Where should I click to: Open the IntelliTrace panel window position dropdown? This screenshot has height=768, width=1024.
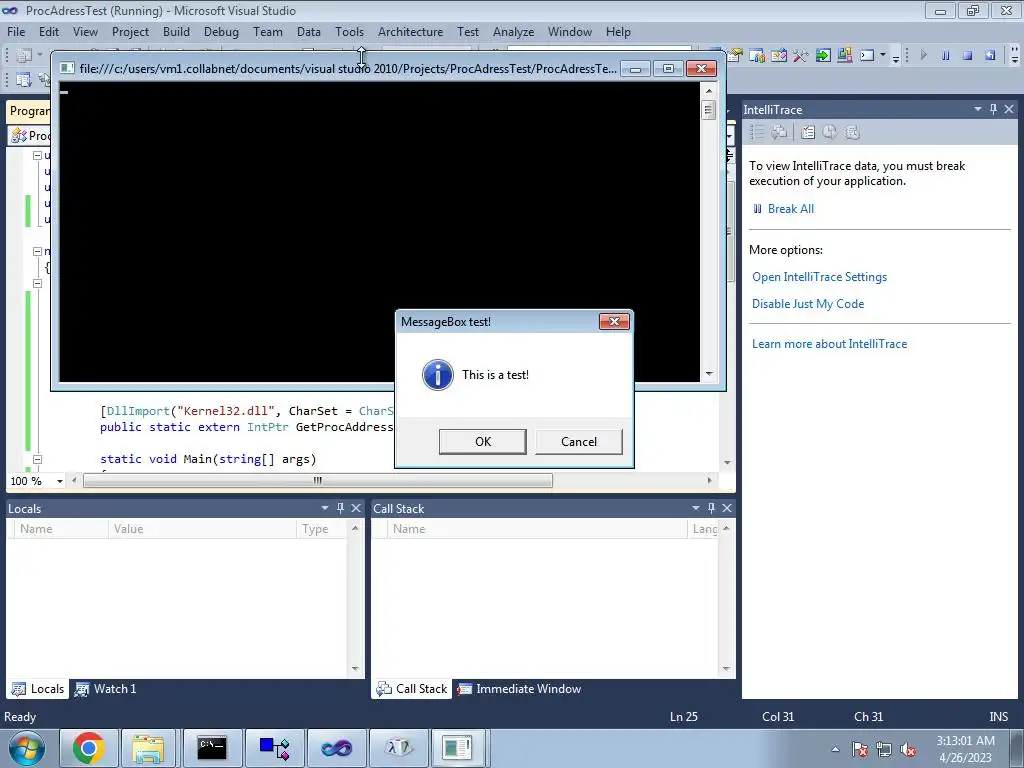pos(978,109)
